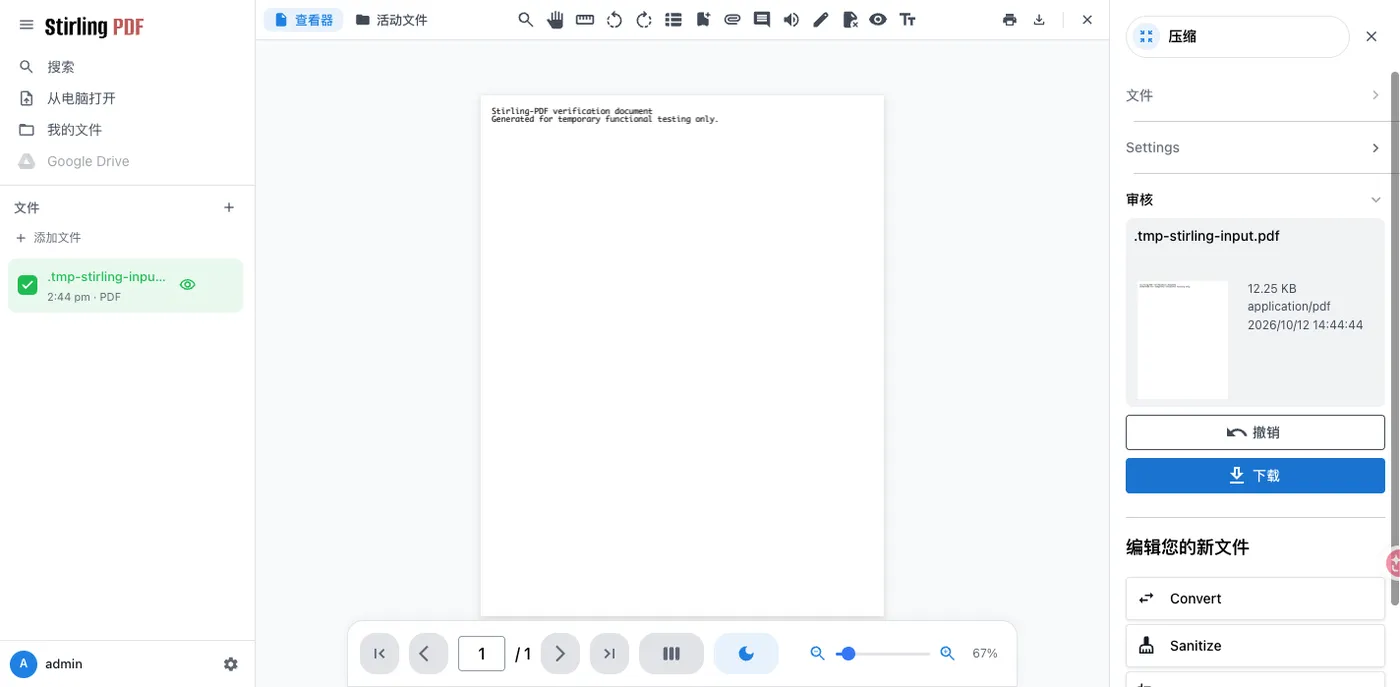The height and width of the screenshot is (687, 1400).
Task: Click the speaker read-aloud icon
Action: coord(791,20)
